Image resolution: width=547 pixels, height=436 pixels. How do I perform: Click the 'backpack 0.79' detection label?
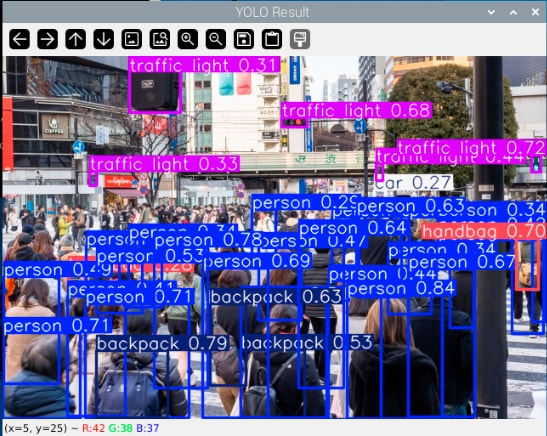point(163,344)
